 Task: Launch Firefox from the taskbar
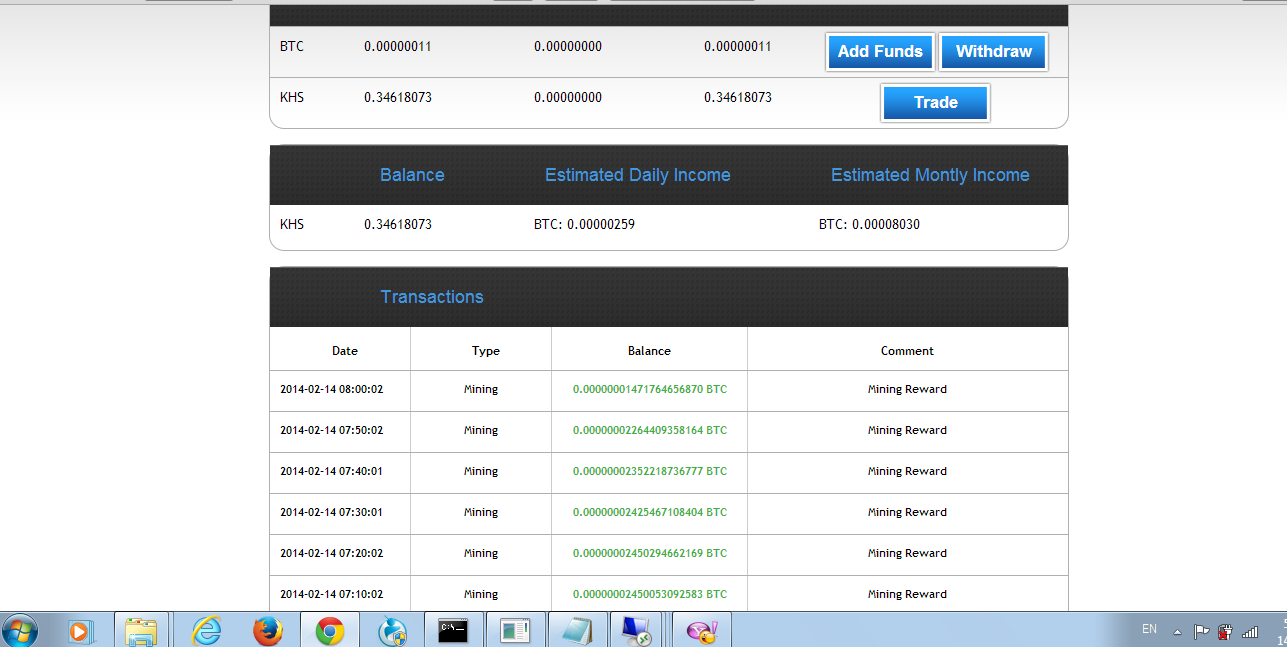(x=268, y=630)
